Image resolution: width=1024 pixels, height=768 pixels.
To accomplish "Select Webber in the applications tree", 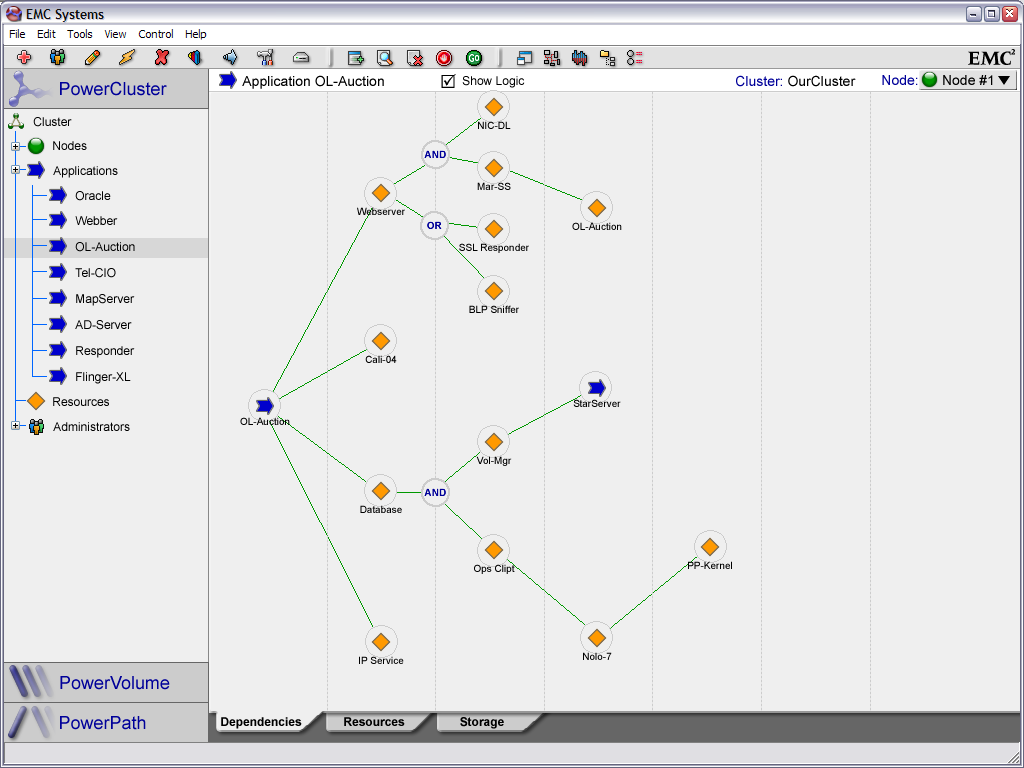I will pos(96,221).
